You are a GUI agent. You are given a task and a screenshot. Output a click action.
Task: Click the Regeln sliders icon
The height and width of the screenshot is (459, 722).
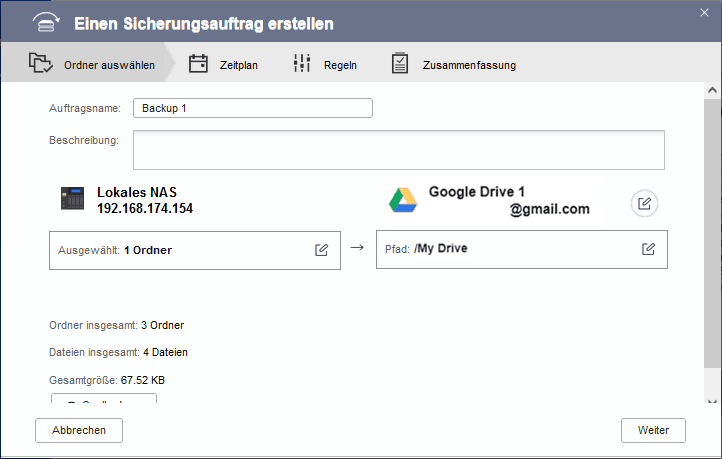(x=302, y=65)
